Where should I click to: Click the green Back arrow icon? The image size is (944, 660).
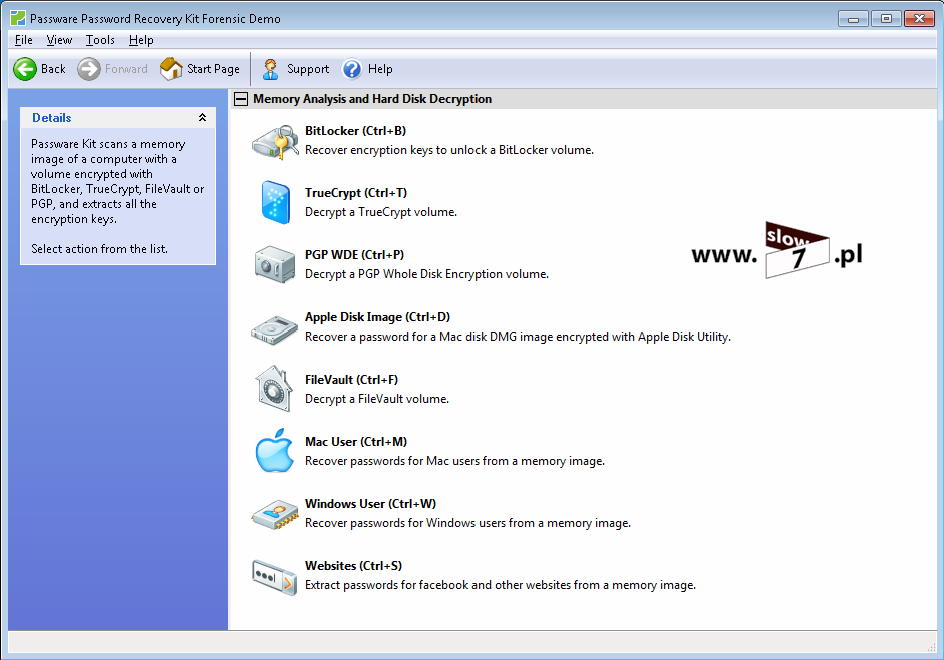pos(25,69)
